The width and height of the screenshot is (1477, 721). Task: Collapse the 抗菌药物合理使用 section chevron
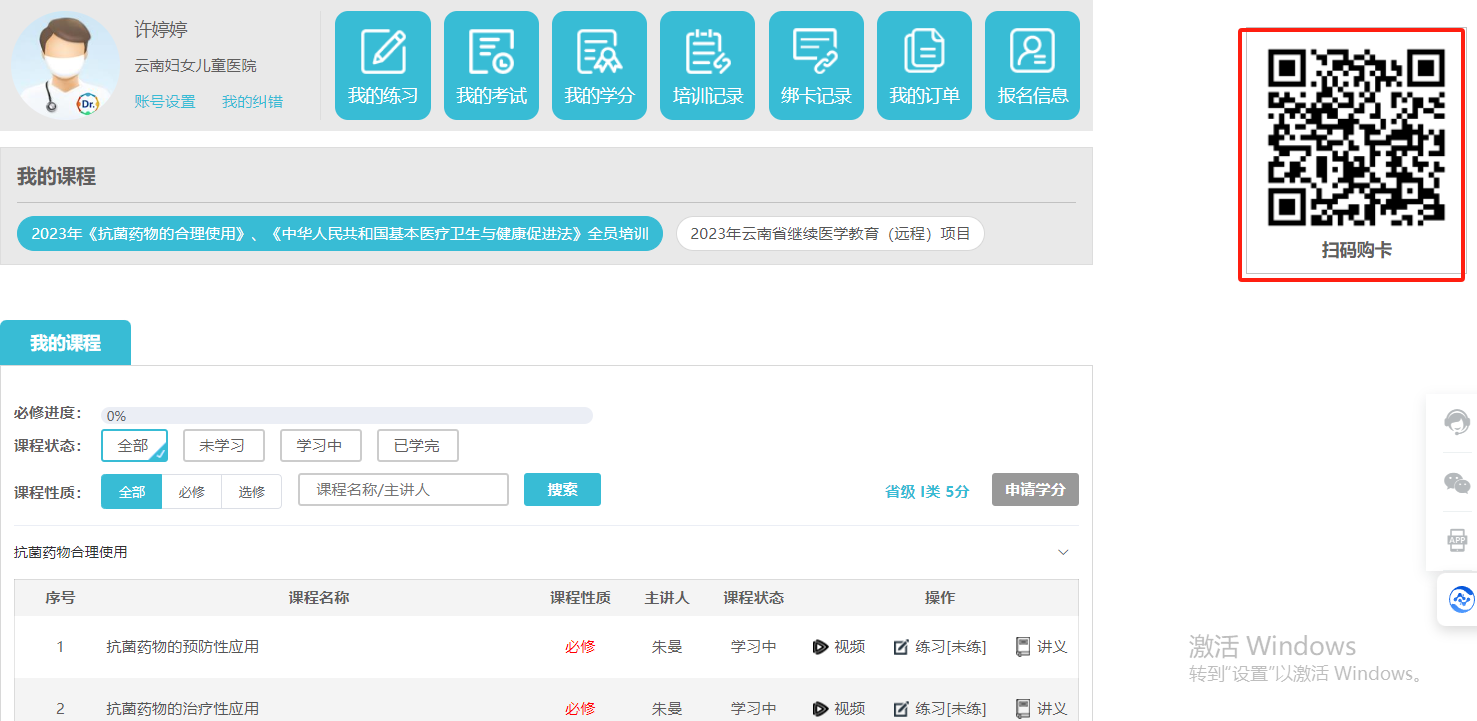point(1063,552)
